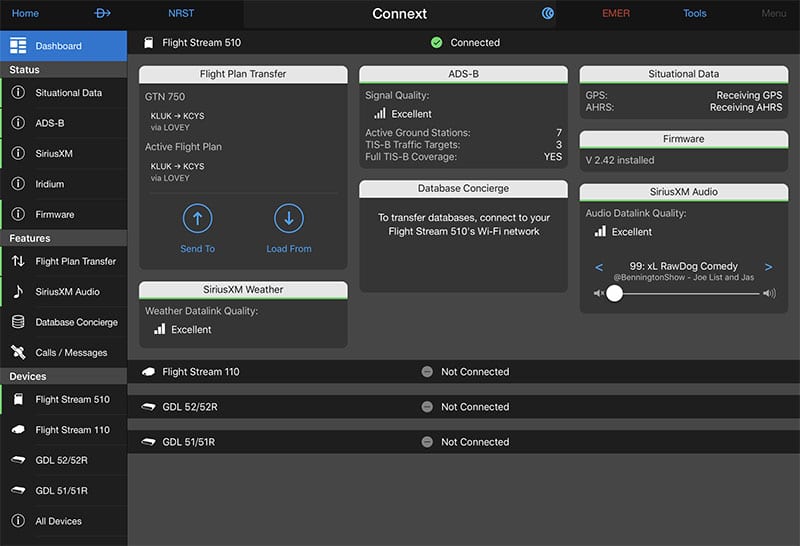Click the Database Concierge database icon
The width and height of the screenshot is (800, 546).
coord(18,322)
